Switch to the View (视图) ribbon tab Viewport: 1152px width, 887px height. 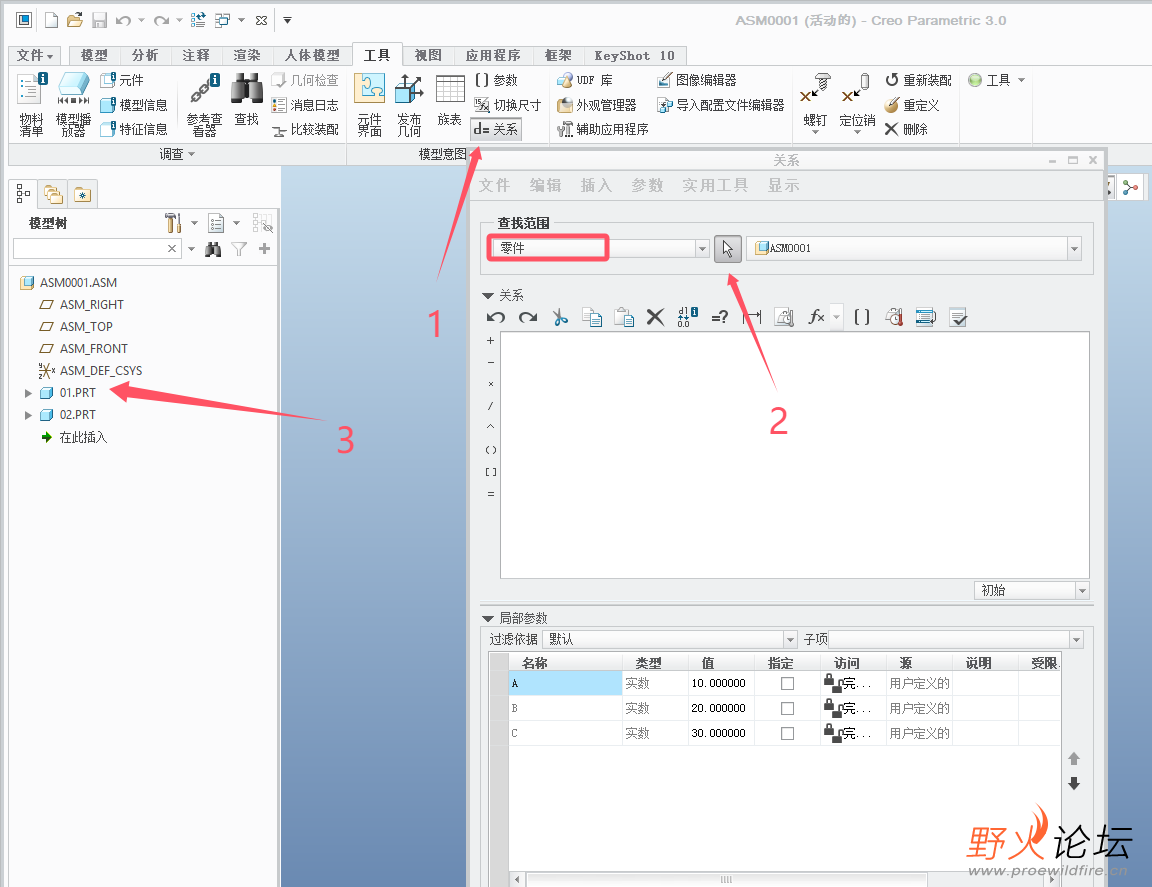click(428, 55)
